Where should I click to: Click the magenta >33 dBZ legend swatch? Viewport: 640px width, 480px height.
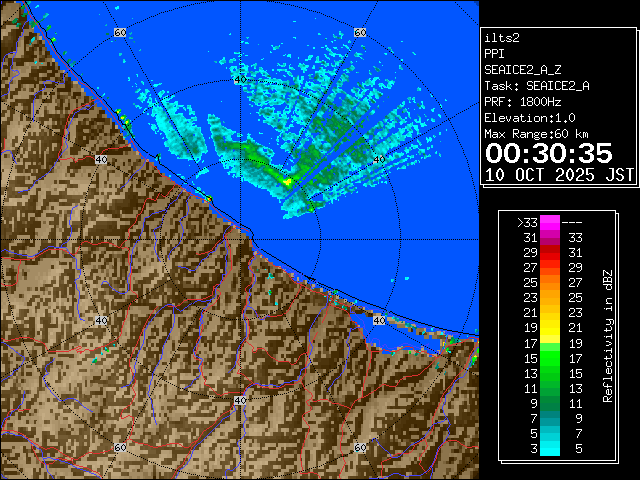(x=549, y=223)
